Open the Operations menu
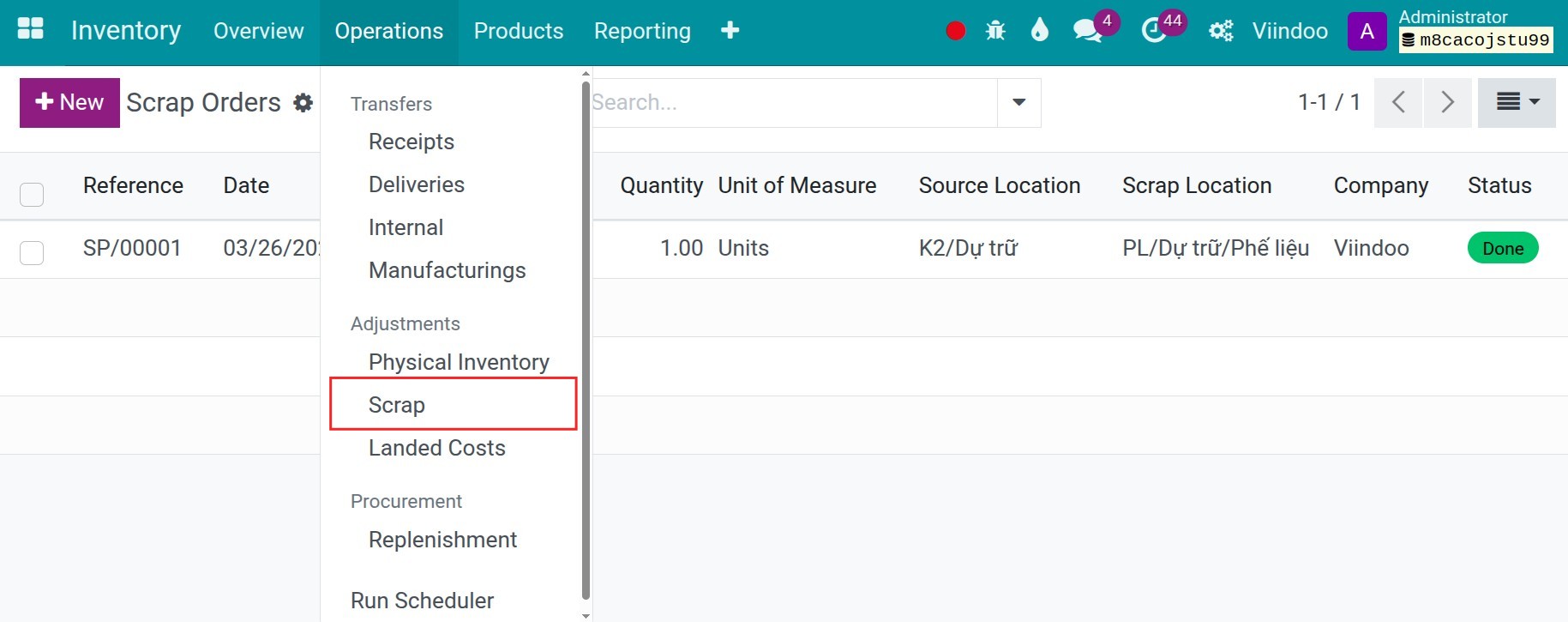The height and width of the screenshot is (622, 1568). [x=388, y=31]
